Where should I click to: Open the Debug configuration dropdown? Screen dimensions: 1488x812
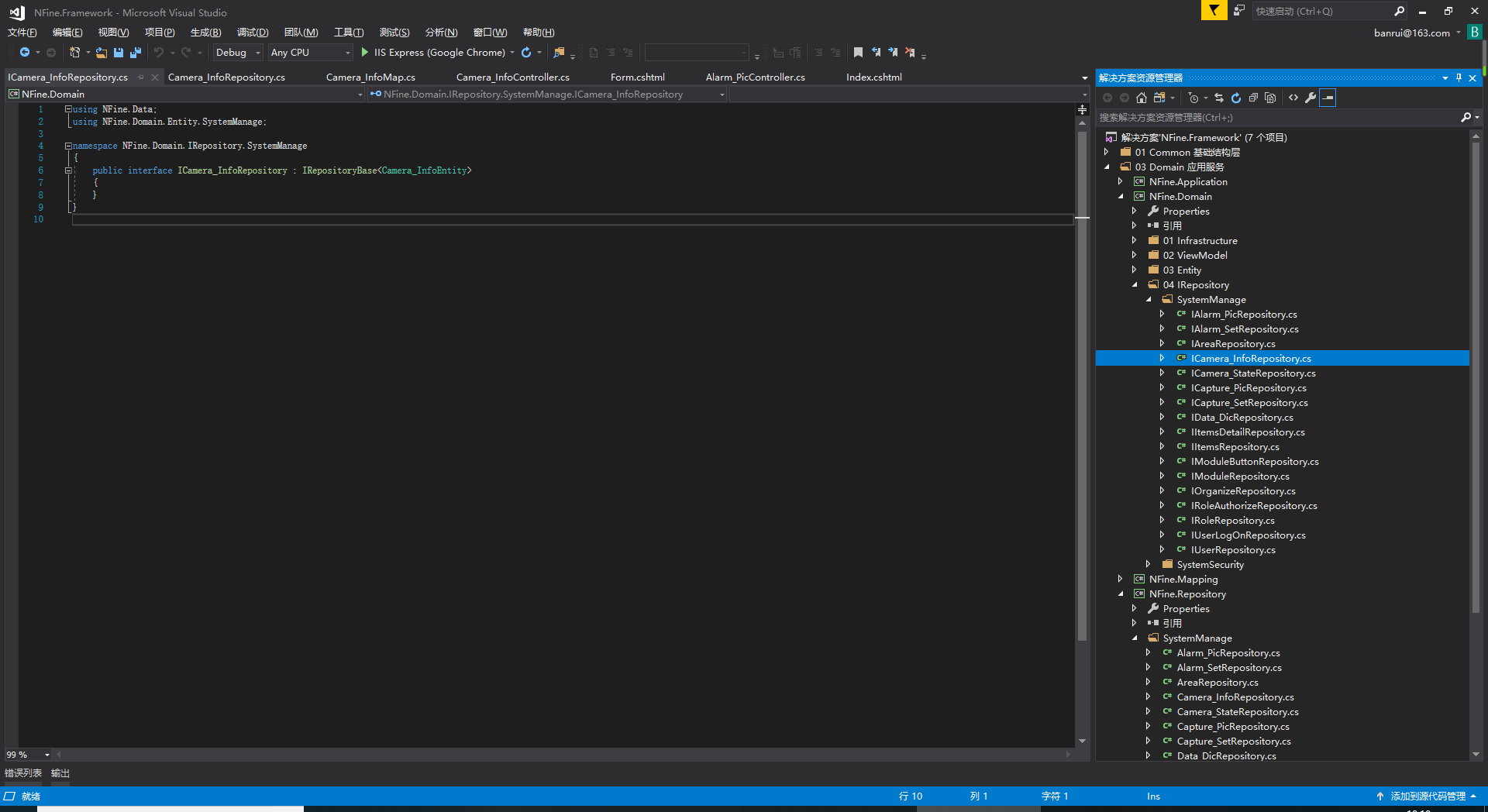(x=239, y=52)
